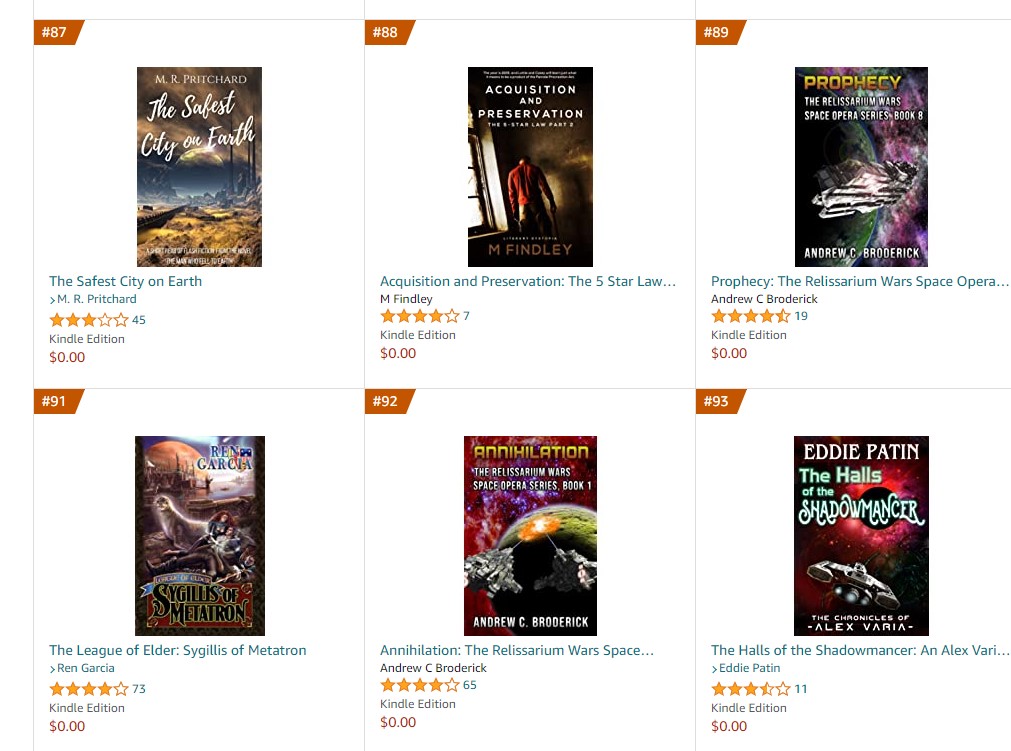1011x751 pixels.
Task: Open Annihilation Relissarium Wars Book 1 cover
Action: [x=530, y=536]
